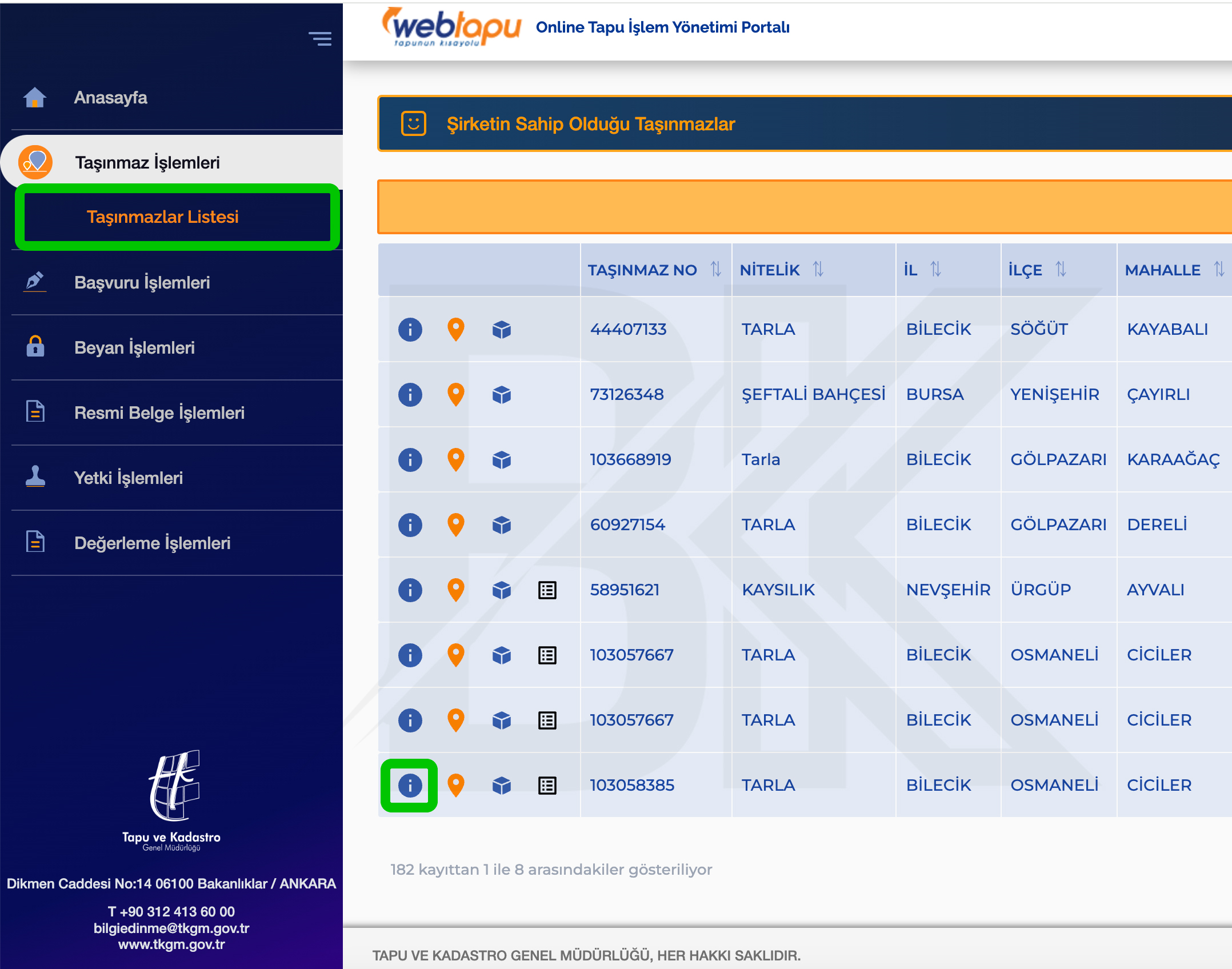Click the Taşınmaz İşlemleri map pin icon
This screenshot has height=969, width=1232.
point(35,162)
